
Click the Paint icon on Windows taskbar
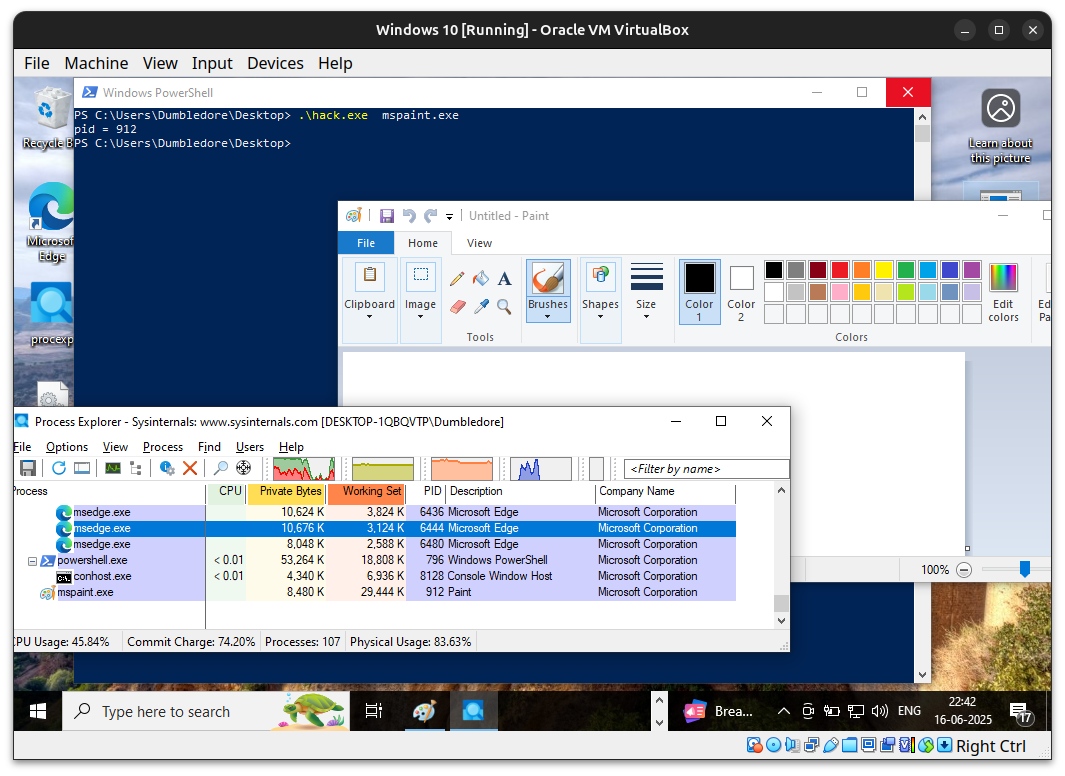point(425,712)
